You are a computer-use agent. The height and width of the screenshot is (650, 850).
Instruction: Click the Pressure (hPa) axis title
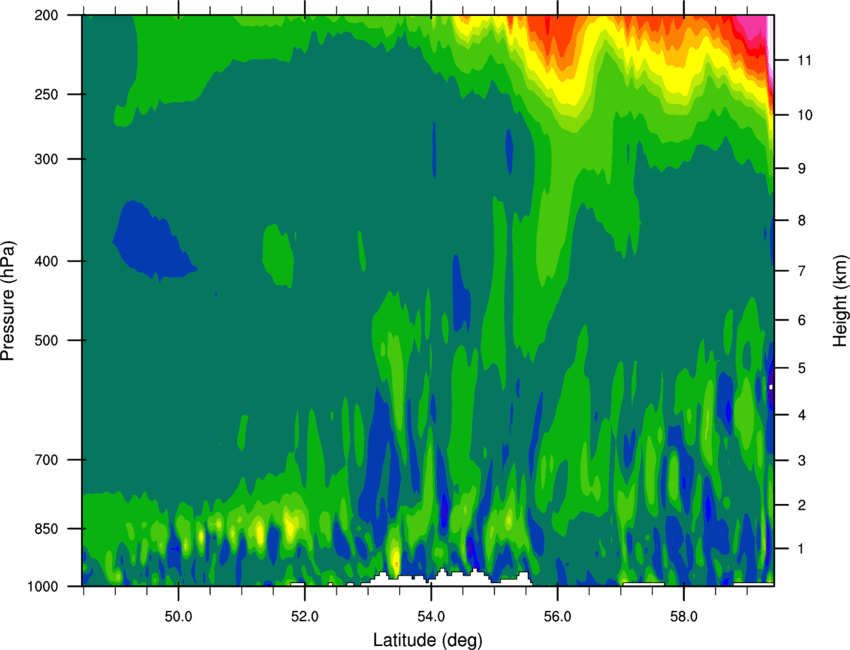coord(8,301)
